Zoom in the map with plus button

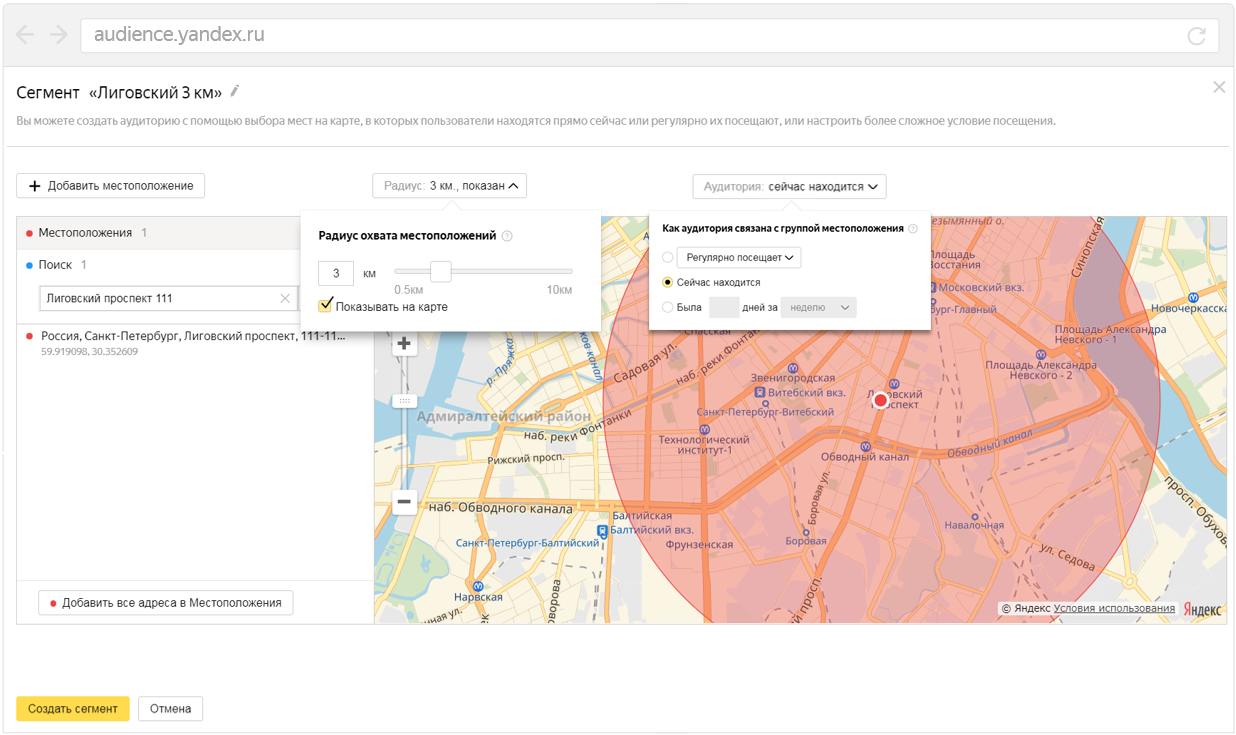coord(404,344)
